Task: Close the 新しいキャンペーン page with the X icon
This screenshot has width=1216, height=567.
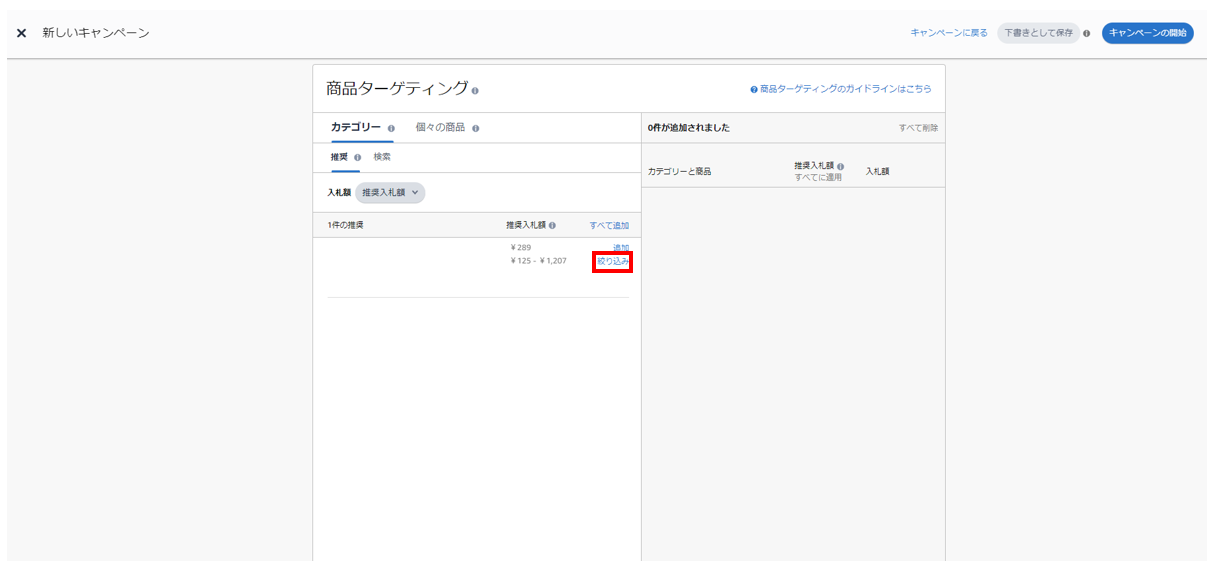Action: point(21,33)
